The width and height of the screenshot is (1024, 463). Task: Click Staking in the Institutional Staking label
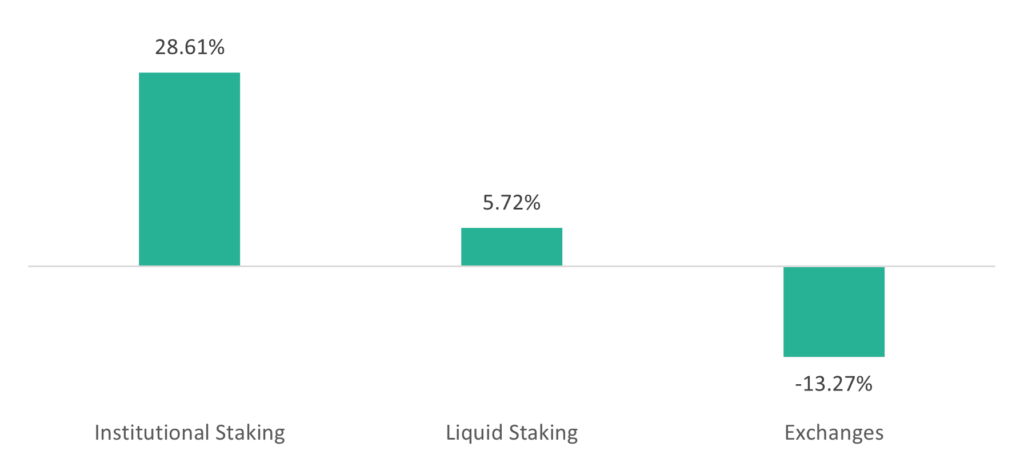pyautogui.click(x=249, y=434)
